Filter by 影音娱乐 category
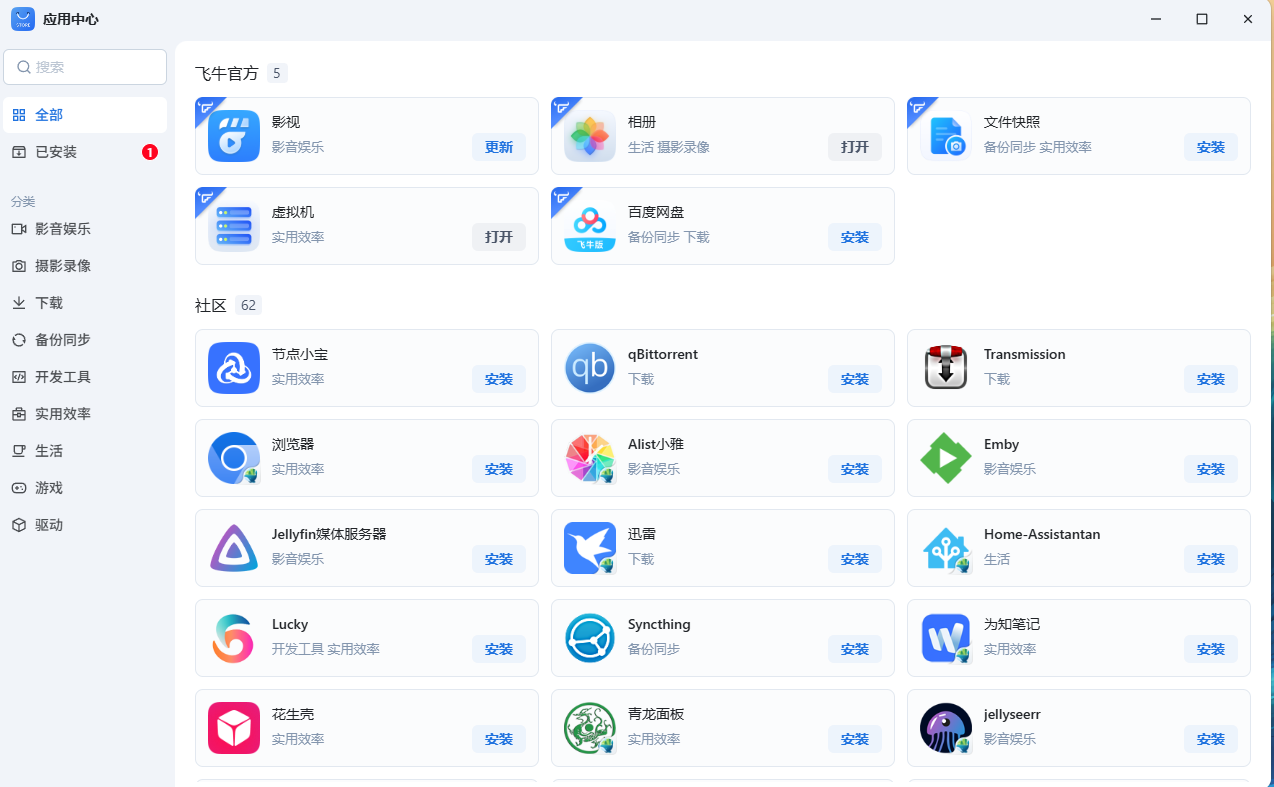This screenshot has height=787, width=1274. [x=85, y=229]
